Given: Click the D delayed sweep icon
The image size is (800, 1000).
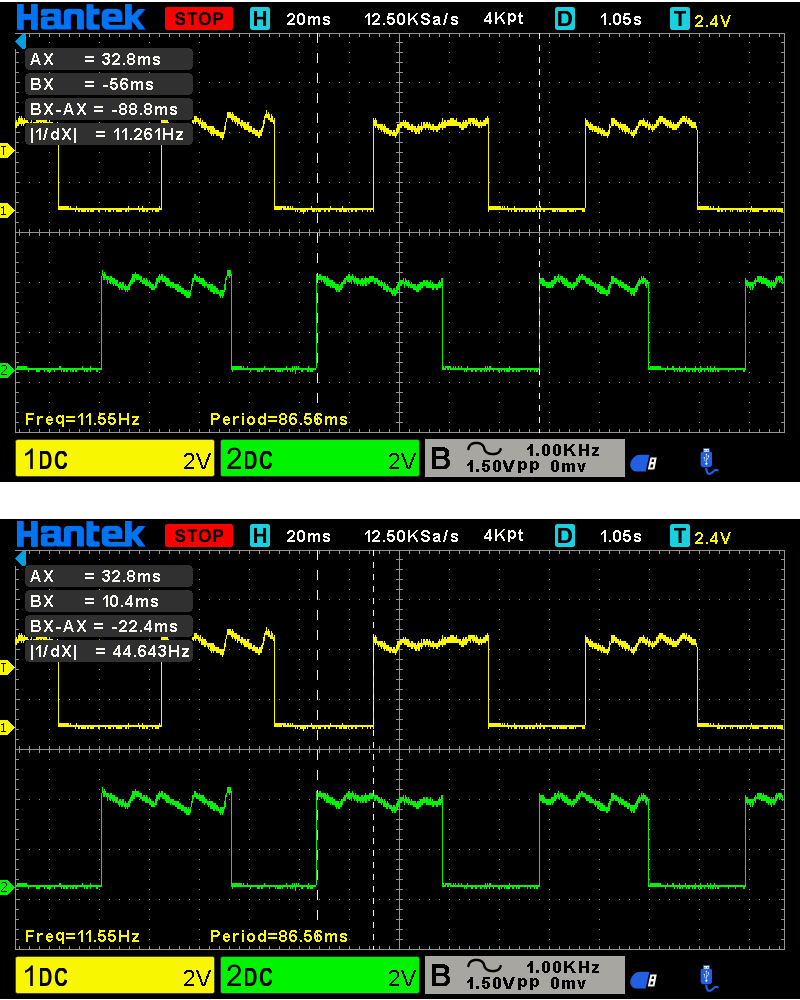Looking at the screenshot, I should 564,17.
